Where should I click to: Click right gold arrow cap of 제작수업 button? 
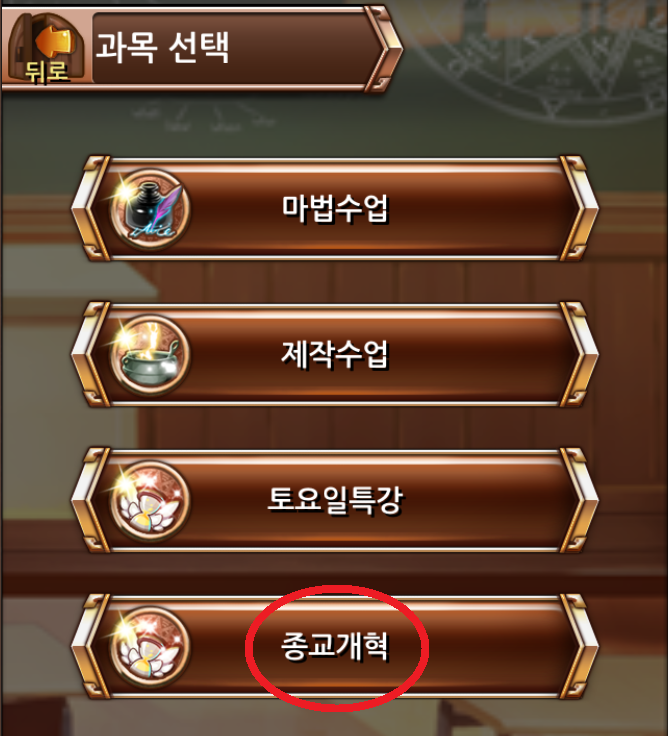[x=579, y=354]
